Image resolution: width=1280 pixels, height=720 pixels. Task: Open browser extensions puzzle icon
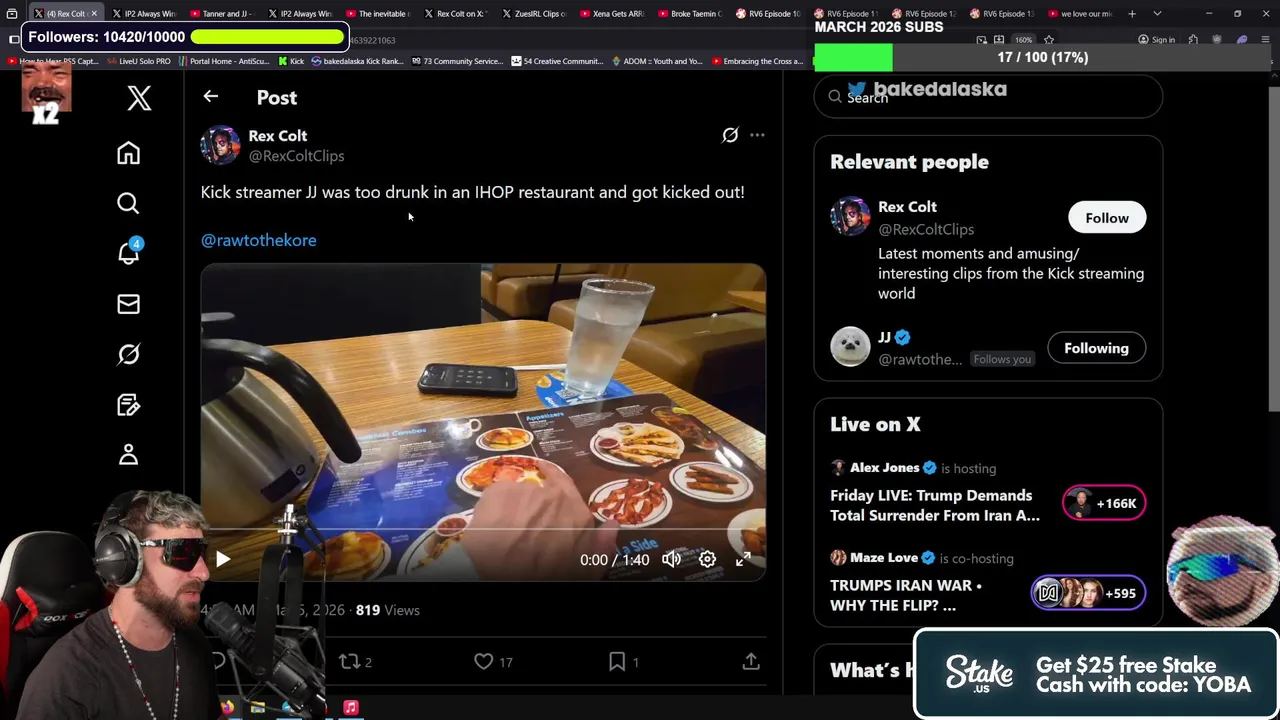click(x=1193, y=40)
